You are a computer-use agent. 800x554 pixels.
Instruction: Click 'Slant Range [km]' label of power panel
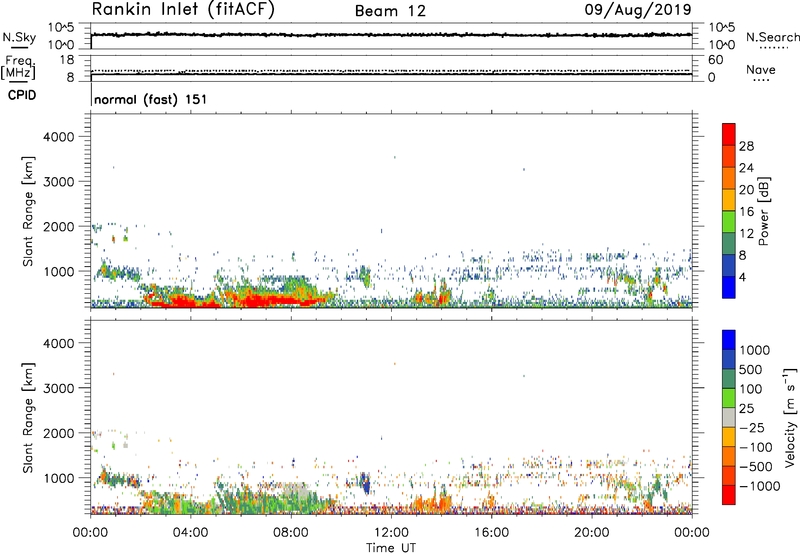pos(28,211)
